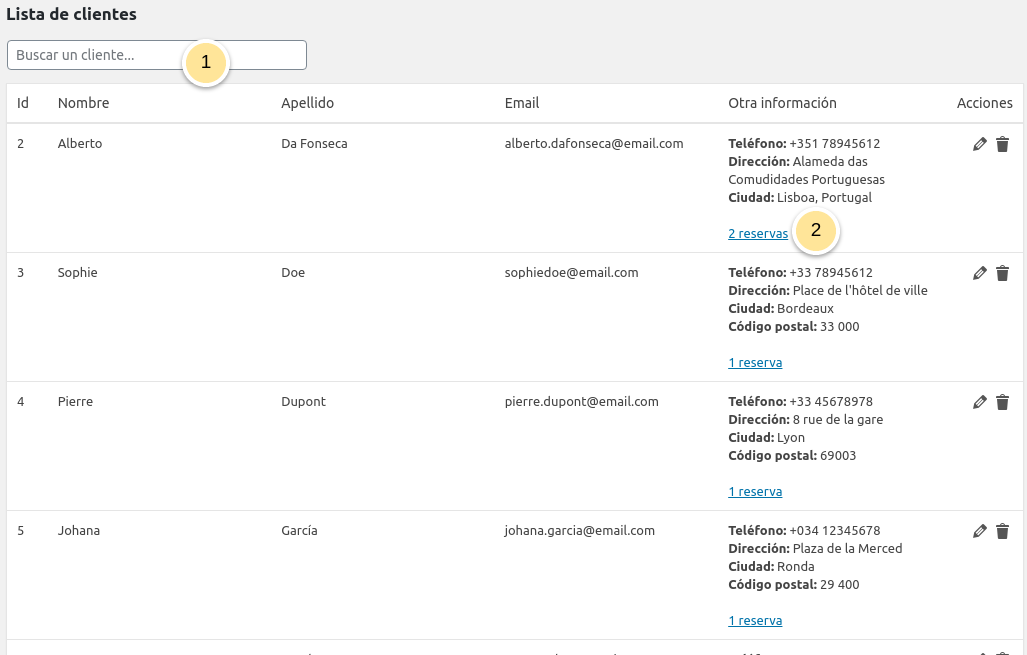Click the yellow marker numbered 1
Screen dimensions: 1027x655
point(206,62)
